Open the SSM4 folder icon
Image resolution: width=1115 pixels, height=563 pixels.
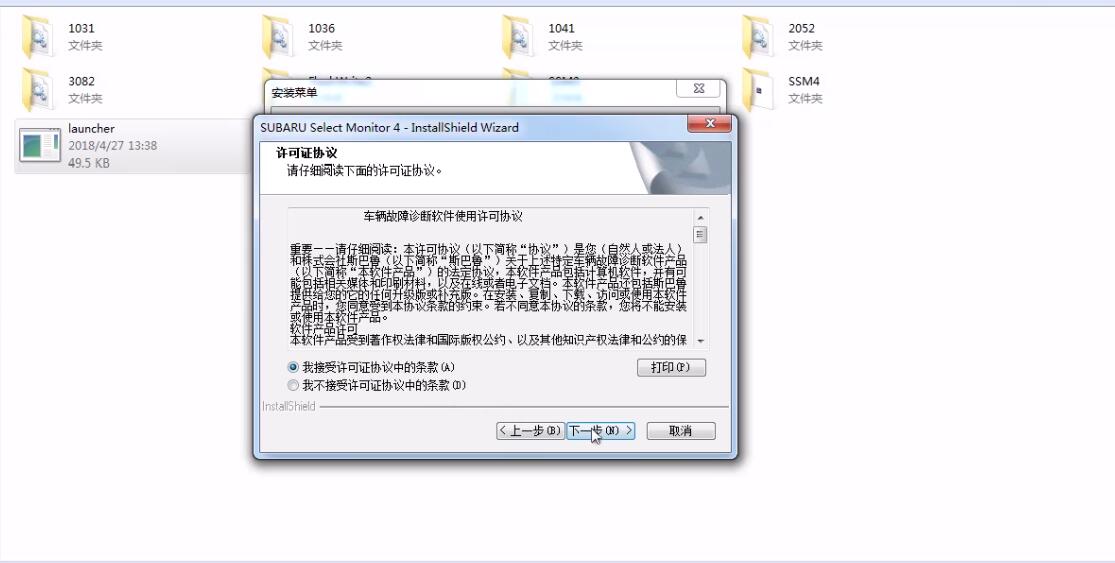point(757,90)
